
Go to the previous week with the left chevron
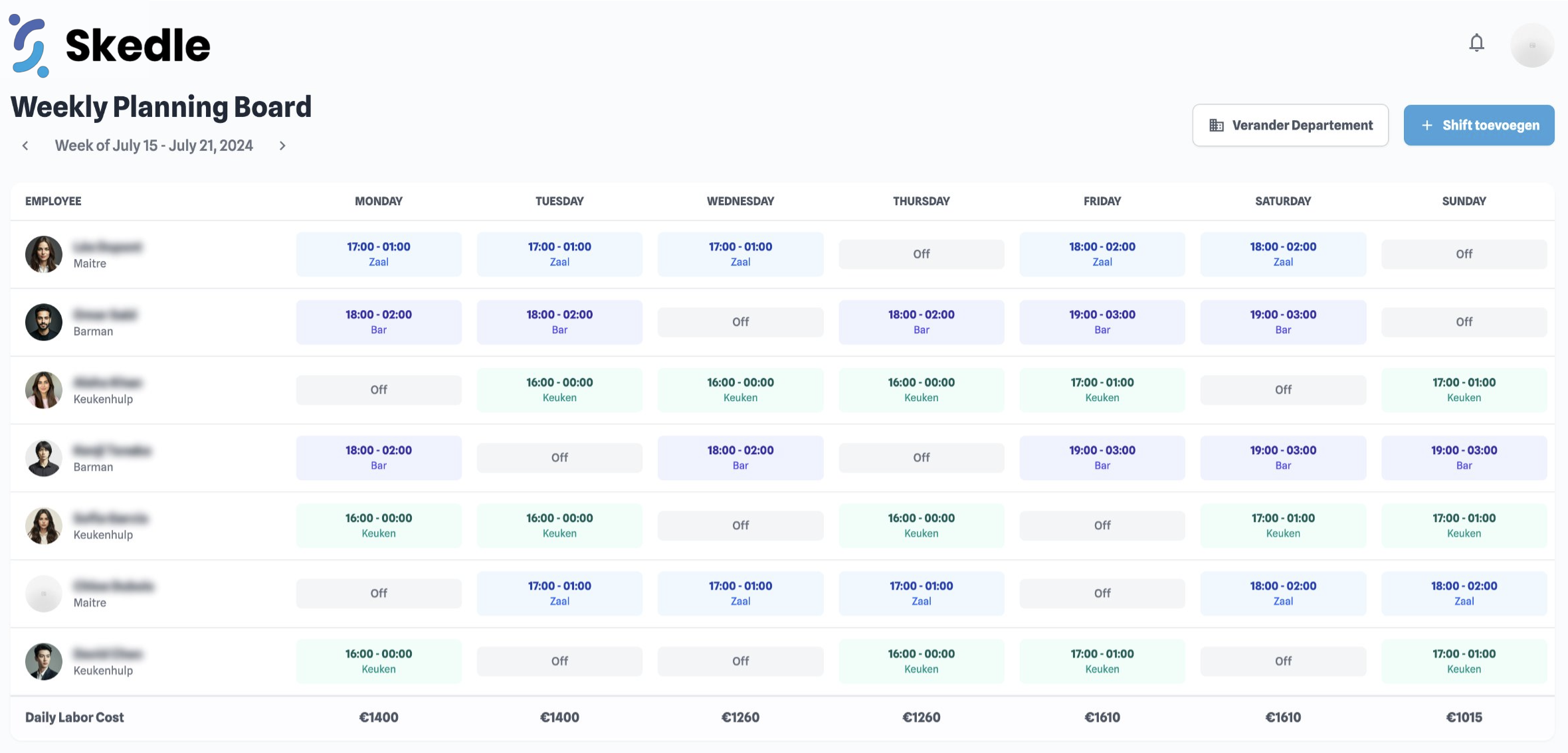click(x=25, y=145)
